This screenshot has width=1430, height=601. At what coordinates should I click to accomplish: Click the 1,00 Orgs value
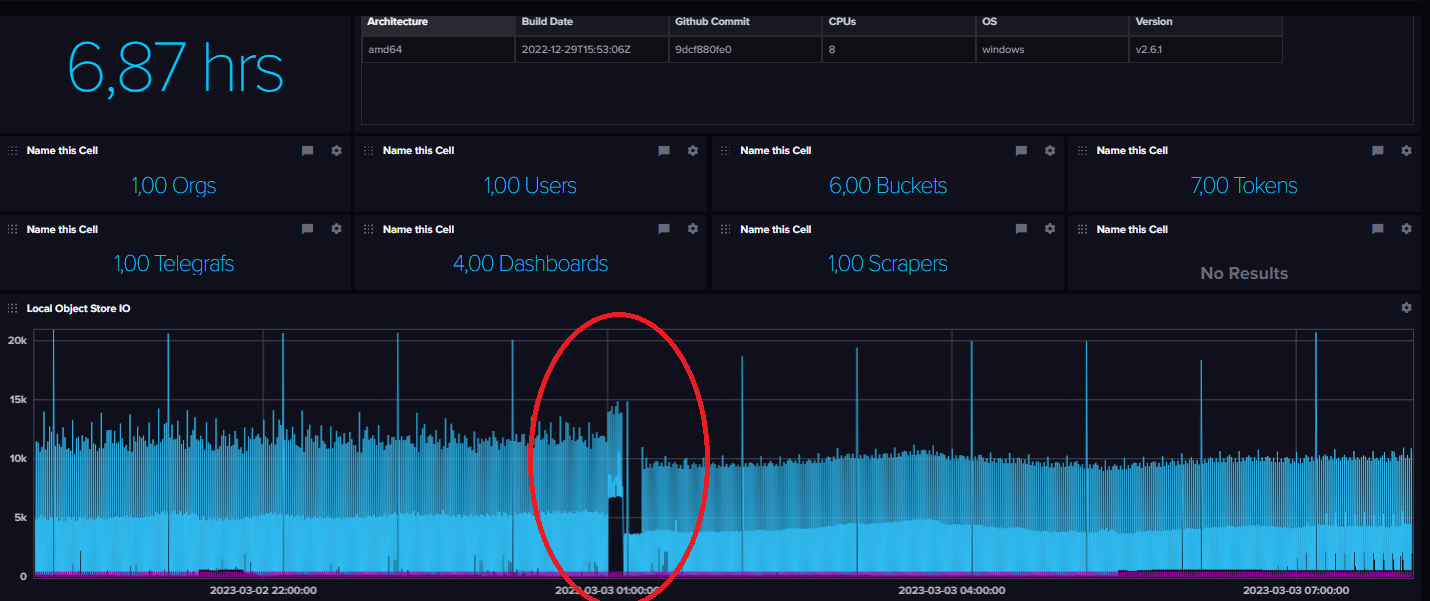click(174, 185)
